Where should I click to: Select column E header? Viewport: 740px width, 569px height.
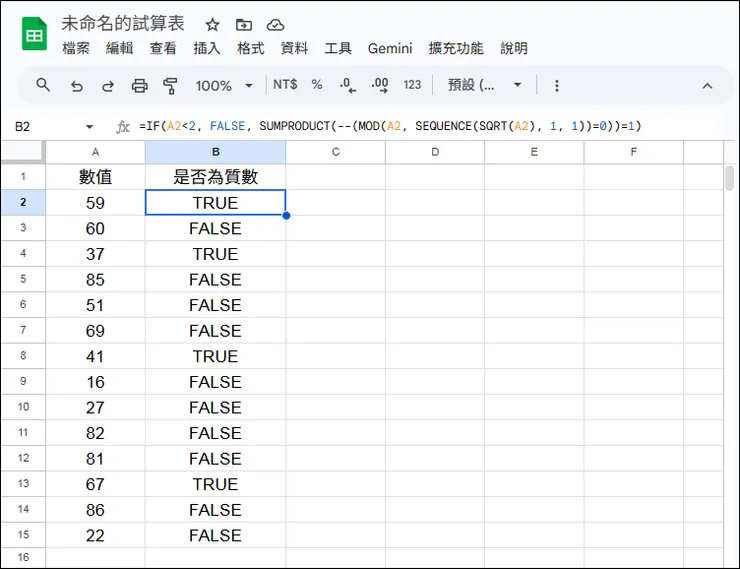click(534, 152)
